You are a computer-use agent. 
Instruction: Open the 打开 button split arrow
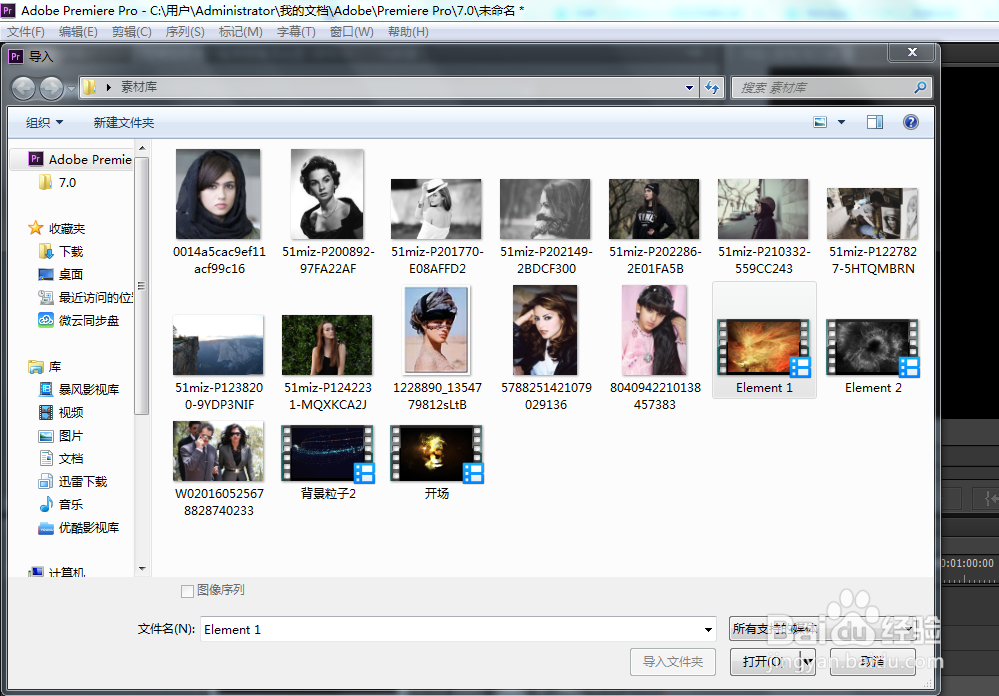click(x=808, y=662)
